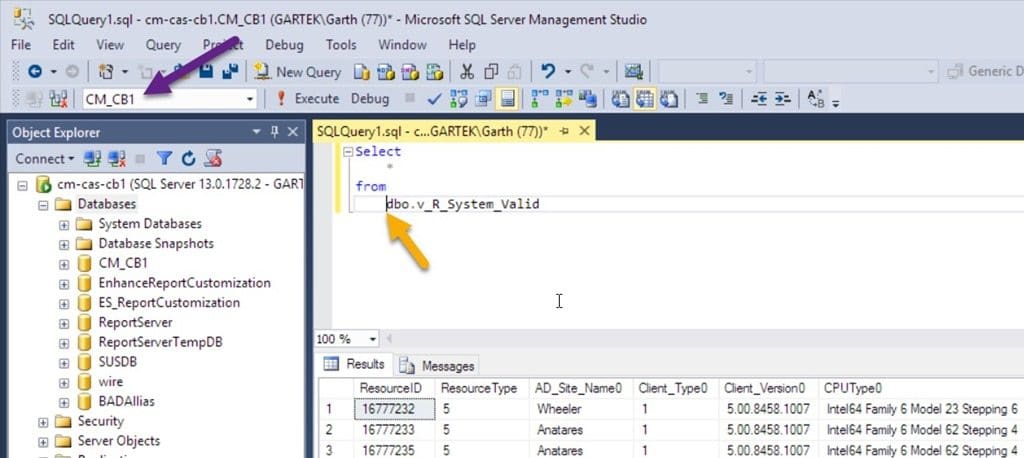Screen dimensions: 1024x458
Task: Open the Tools menu
Action: point(341,44)
